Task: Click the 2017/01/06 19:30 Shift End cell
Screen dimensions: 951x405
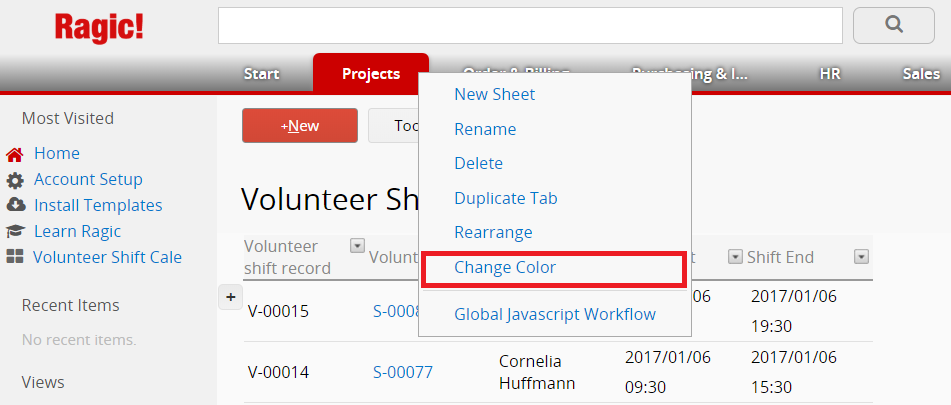Action: [x=794, y=312]
